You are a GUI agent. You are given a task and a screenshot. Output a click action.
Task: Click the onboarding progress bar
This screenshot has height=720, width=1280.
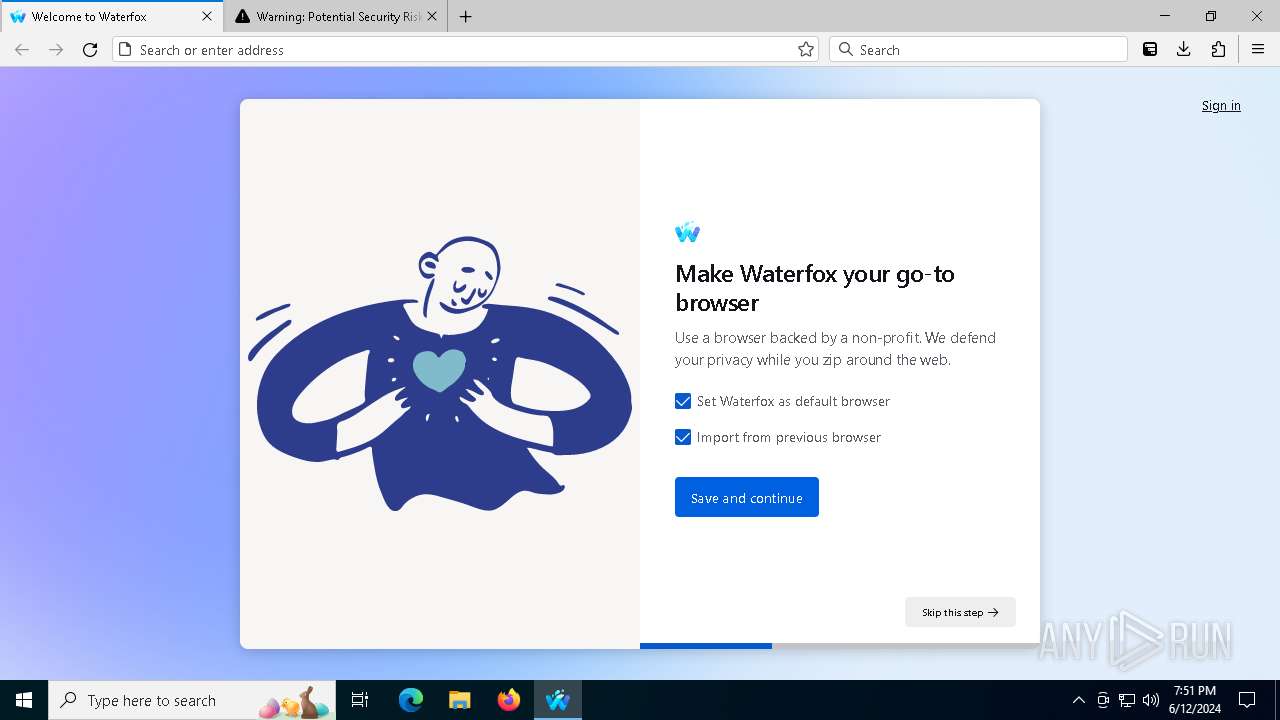840,646
